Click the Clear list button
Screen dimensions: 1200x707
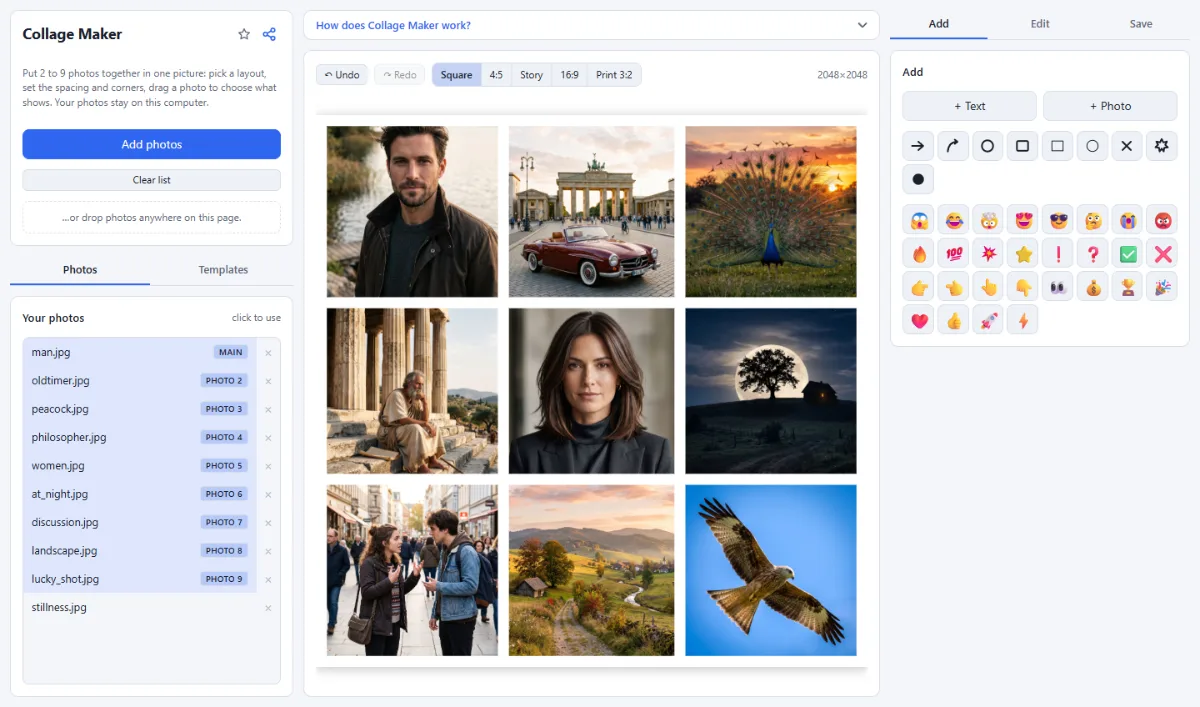click(152, 180)
